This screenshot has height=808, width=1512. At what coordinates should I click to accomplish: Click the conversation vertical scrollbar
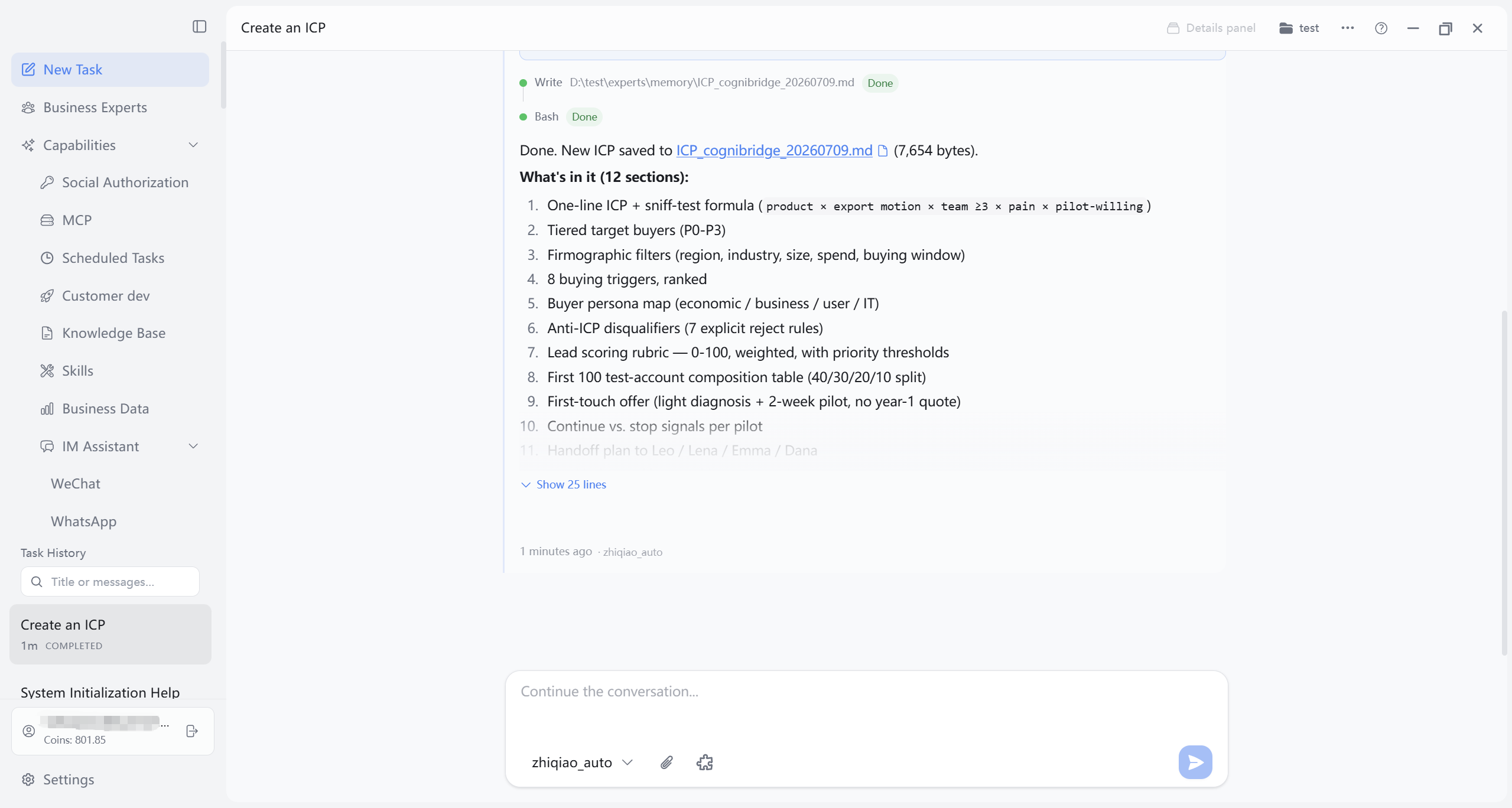point(1504,482)
